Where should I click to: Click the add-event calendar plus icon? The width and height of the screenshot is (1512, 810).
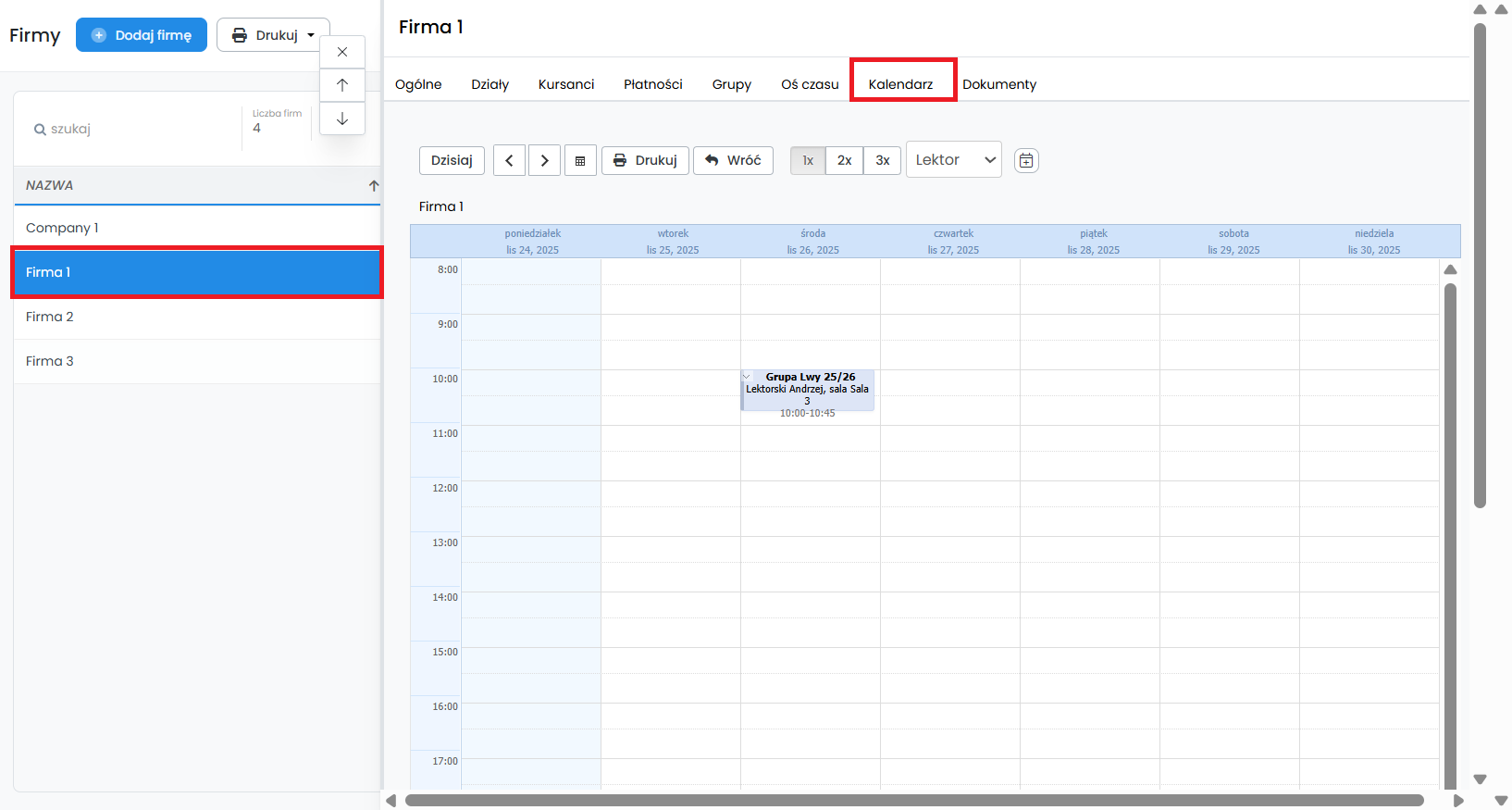tap(1026, 160)
